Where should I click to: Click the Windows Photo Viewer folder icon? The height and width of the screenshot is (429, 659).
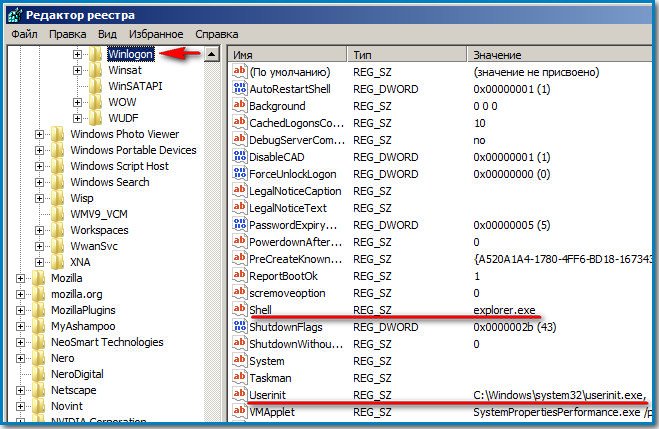(58, 134)
